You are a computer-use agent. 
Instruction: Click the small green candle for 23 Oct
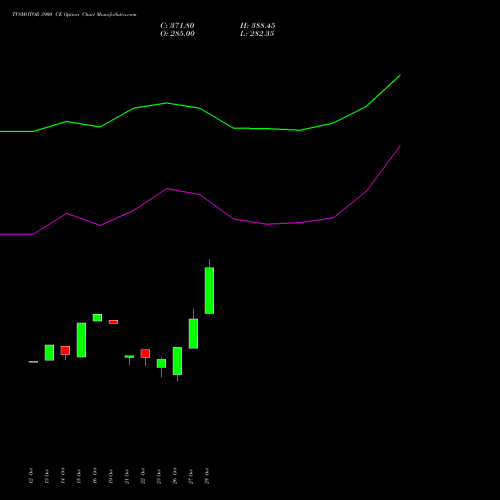[161, 363]
